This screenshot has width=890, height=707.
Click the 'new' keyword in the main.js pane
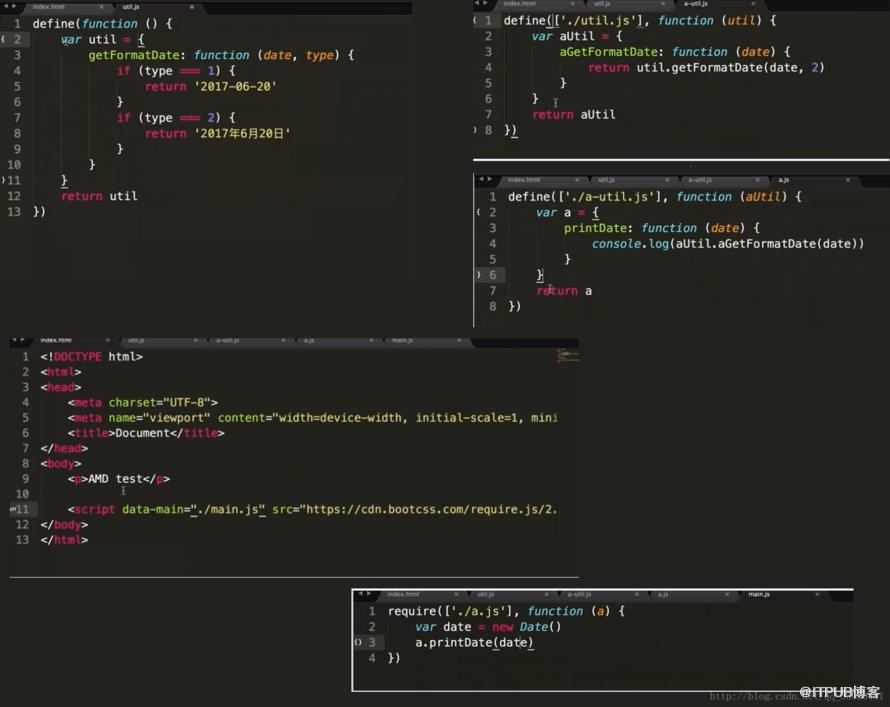click(502, 627)
